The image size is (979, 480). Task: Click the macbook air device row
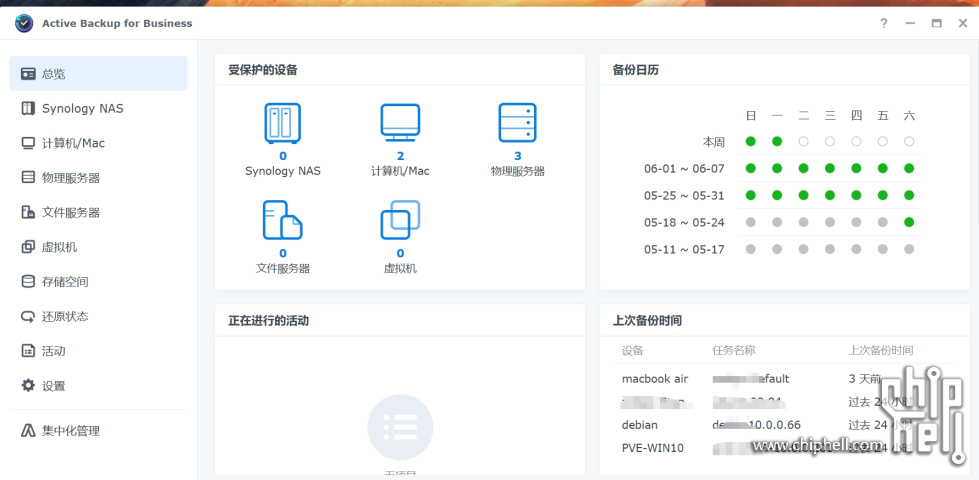pyautogui.click(x=784, y=379)
